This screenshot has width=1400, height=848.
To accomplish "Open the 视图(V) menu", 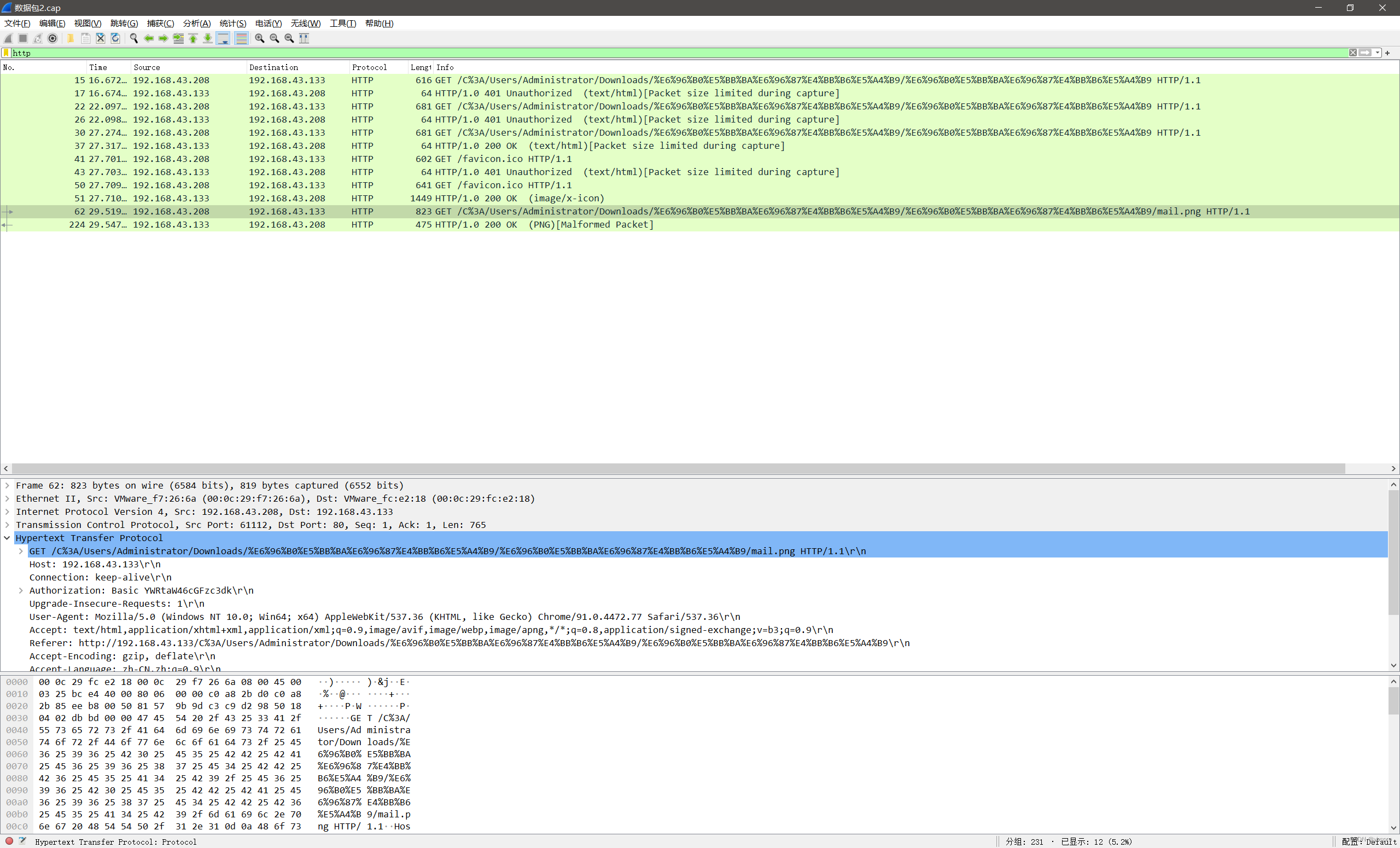I will (87, 24).
